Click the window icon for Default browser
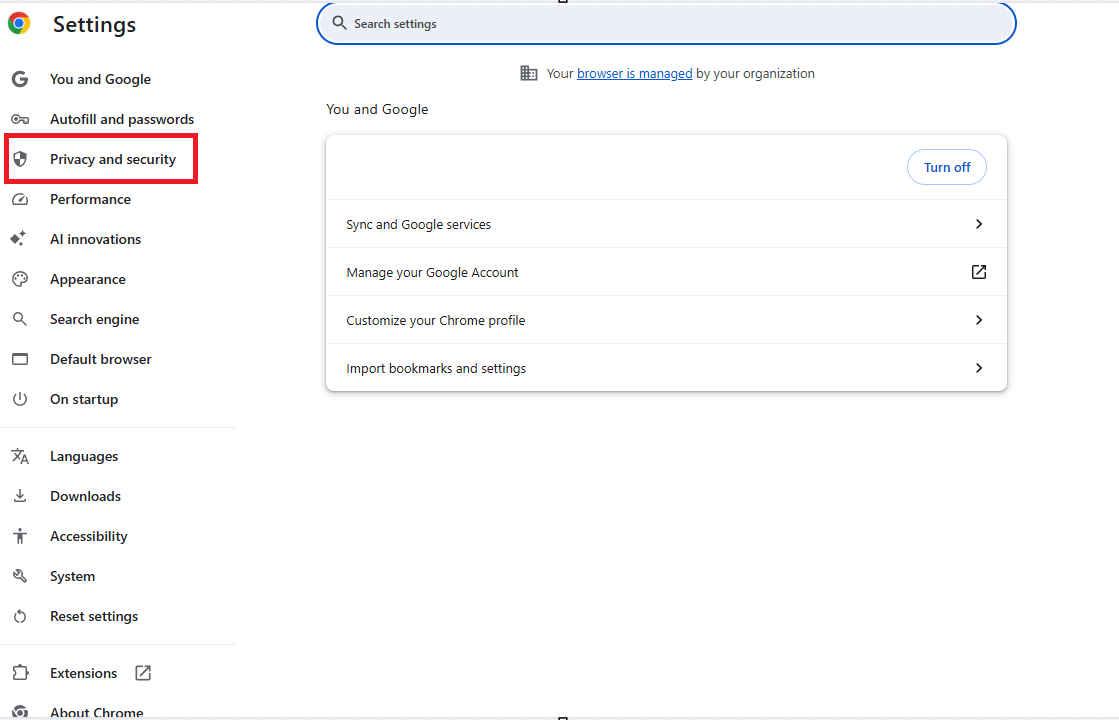The height and width of the screenshot is (720, 1119). [20, 359]
